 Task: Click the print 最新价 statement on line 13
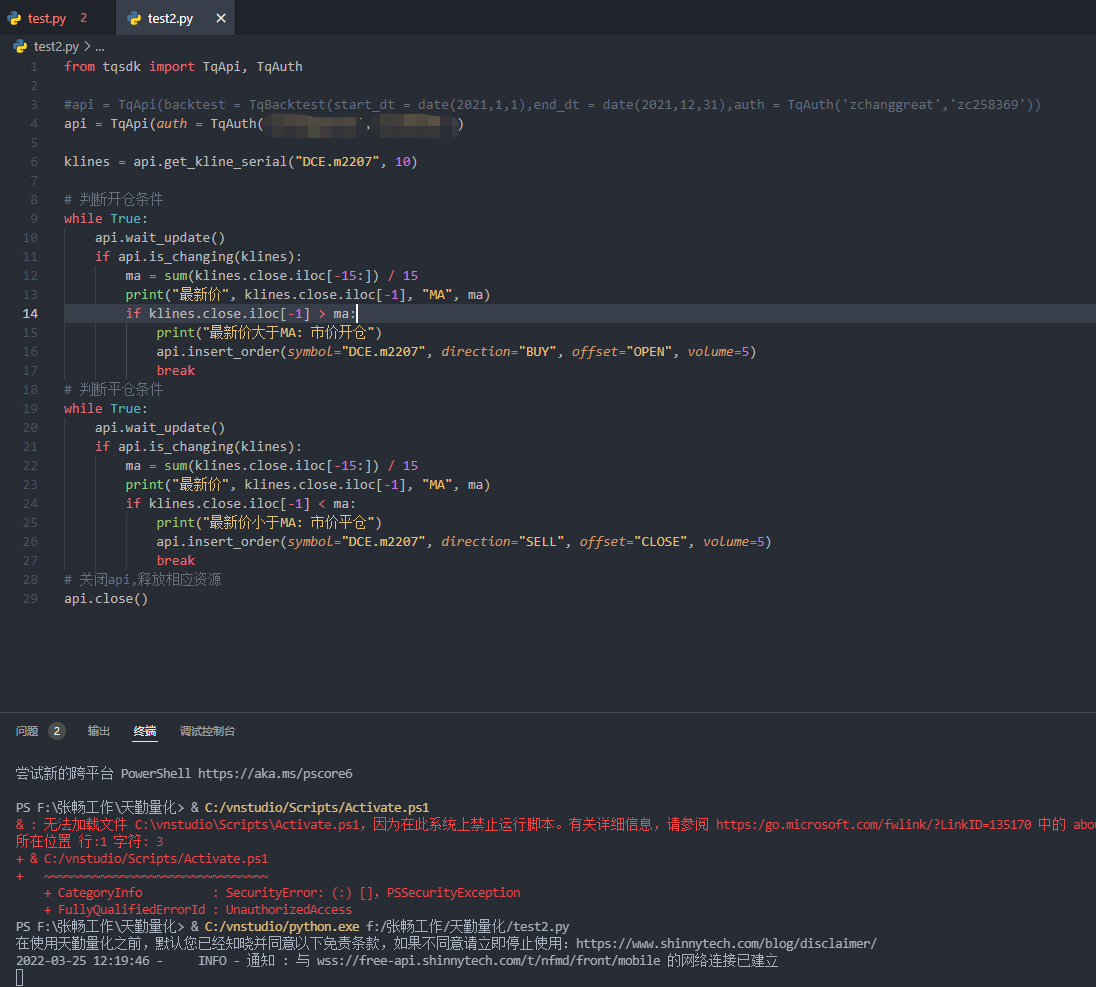coord(308,295)
